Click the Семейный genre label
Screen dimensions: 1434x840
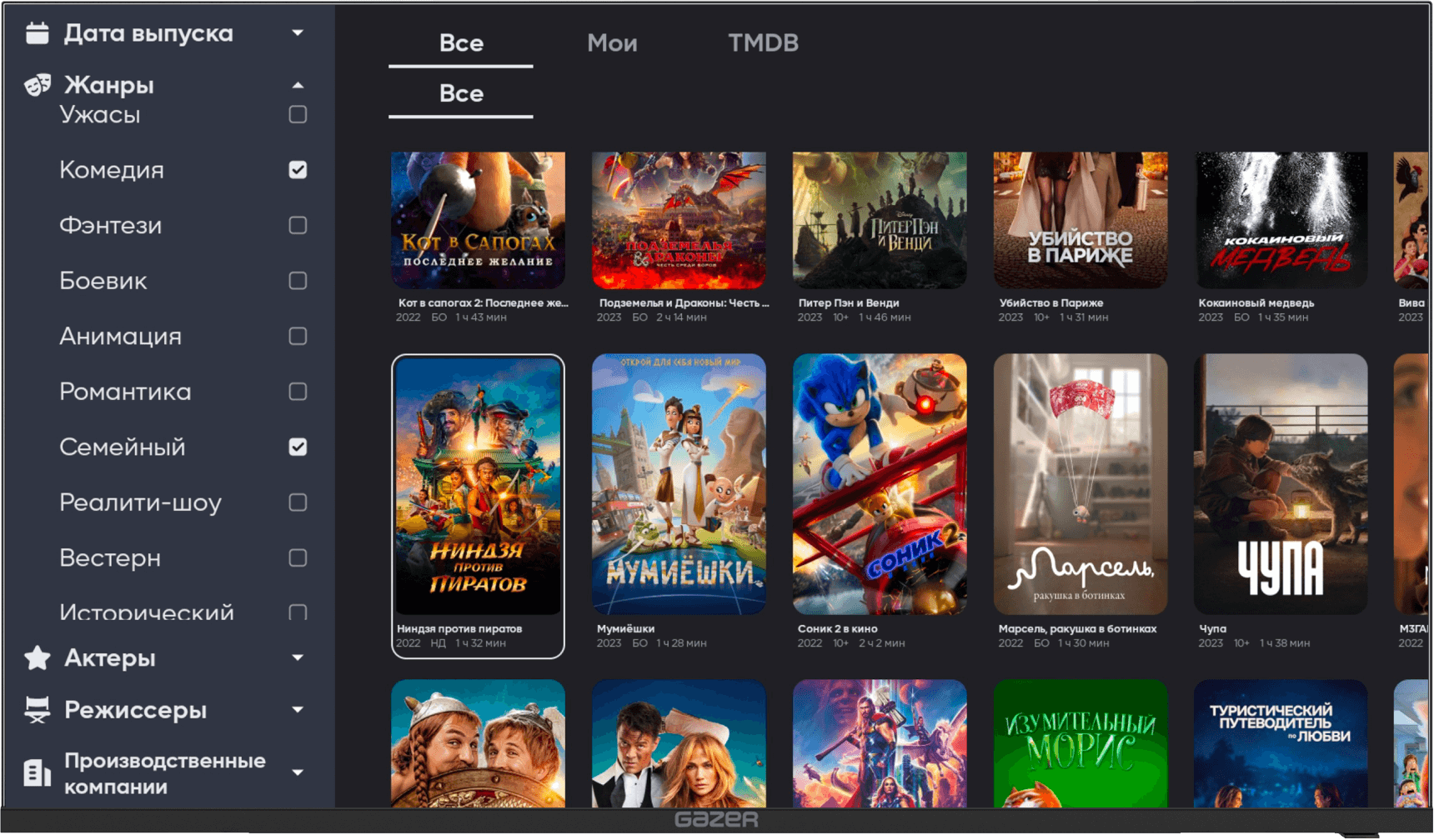tap(123, 447)
